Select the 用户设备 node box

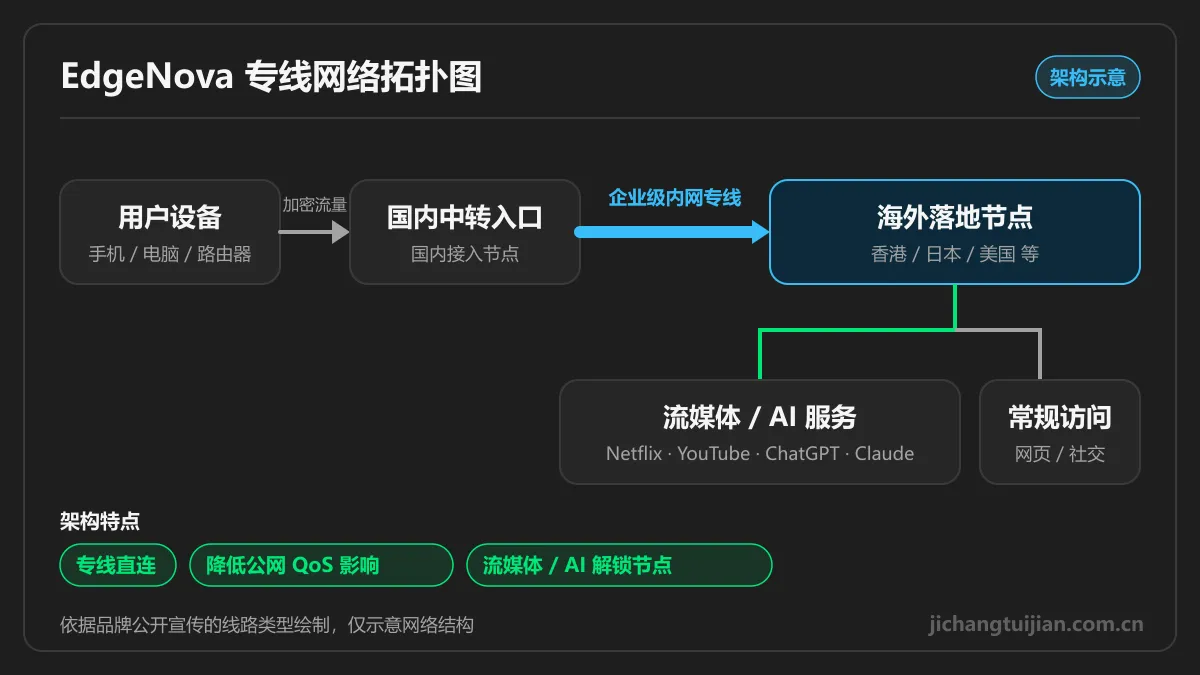(x=170, y=232)
